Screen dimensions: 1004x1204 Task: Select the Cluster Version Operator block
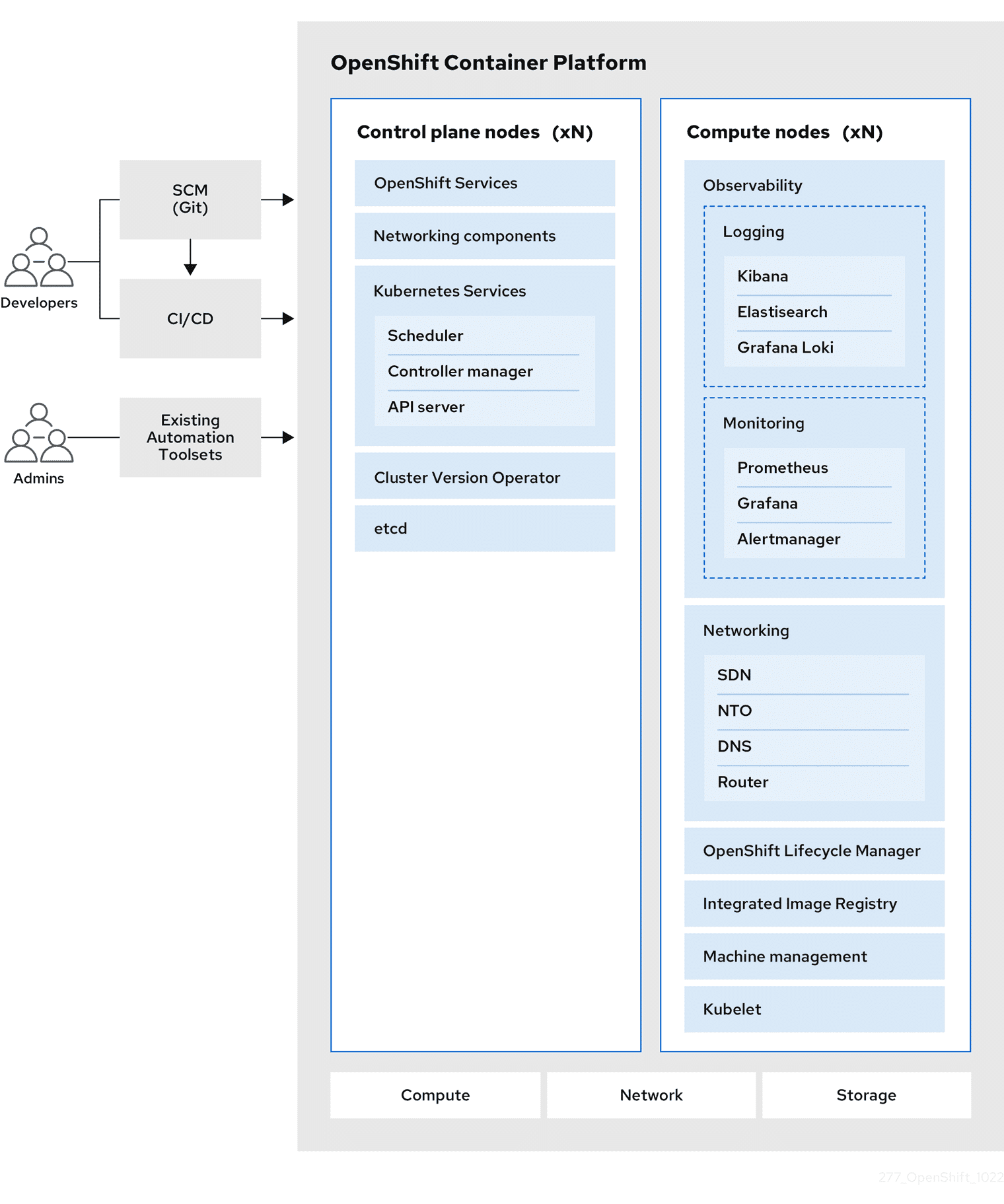click(485, 476)
